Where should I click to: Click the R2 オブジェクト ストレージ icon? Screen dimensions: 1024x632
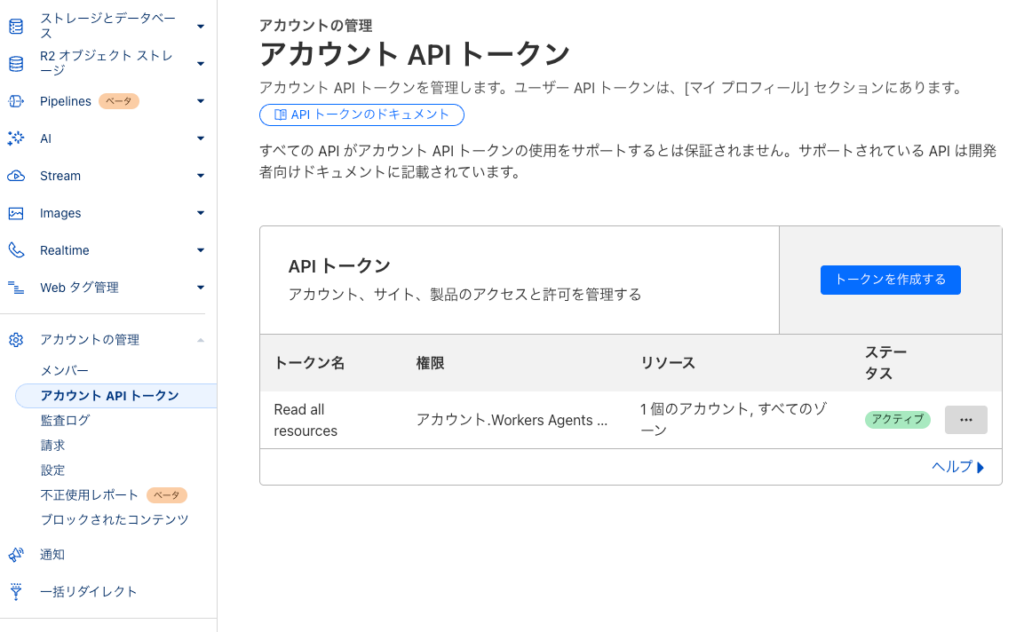16,64
